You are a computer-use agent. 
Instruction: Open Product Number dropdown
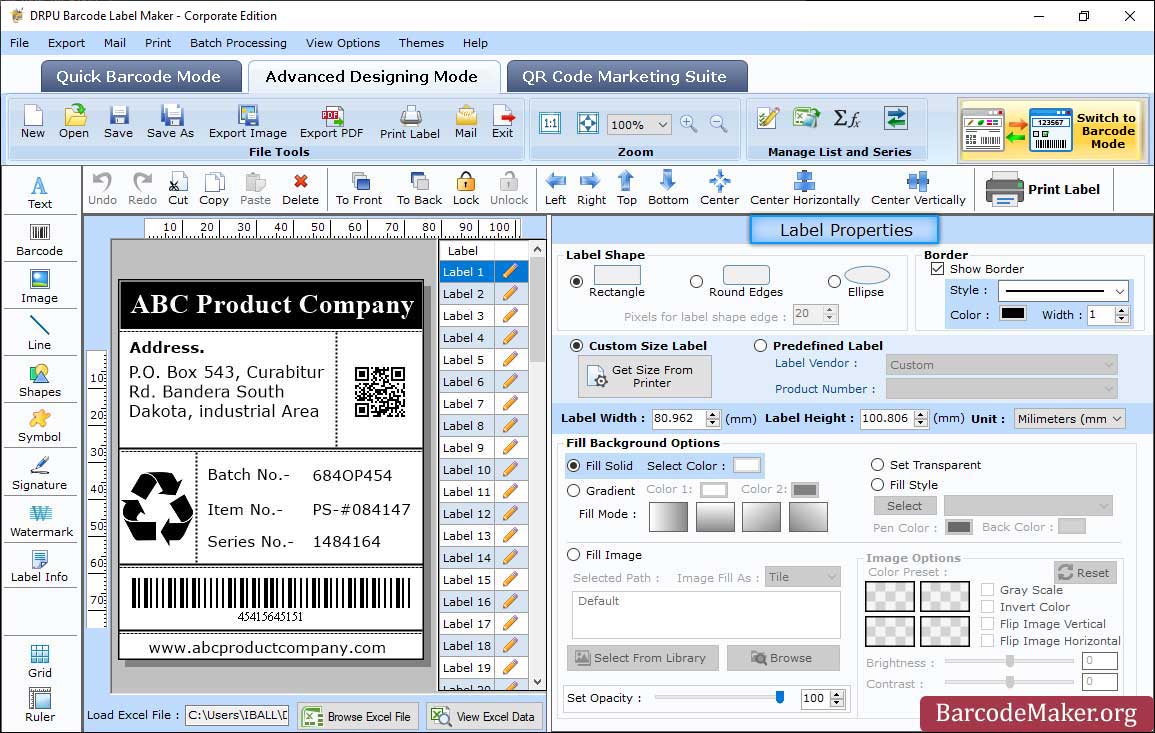[1001, 388]
